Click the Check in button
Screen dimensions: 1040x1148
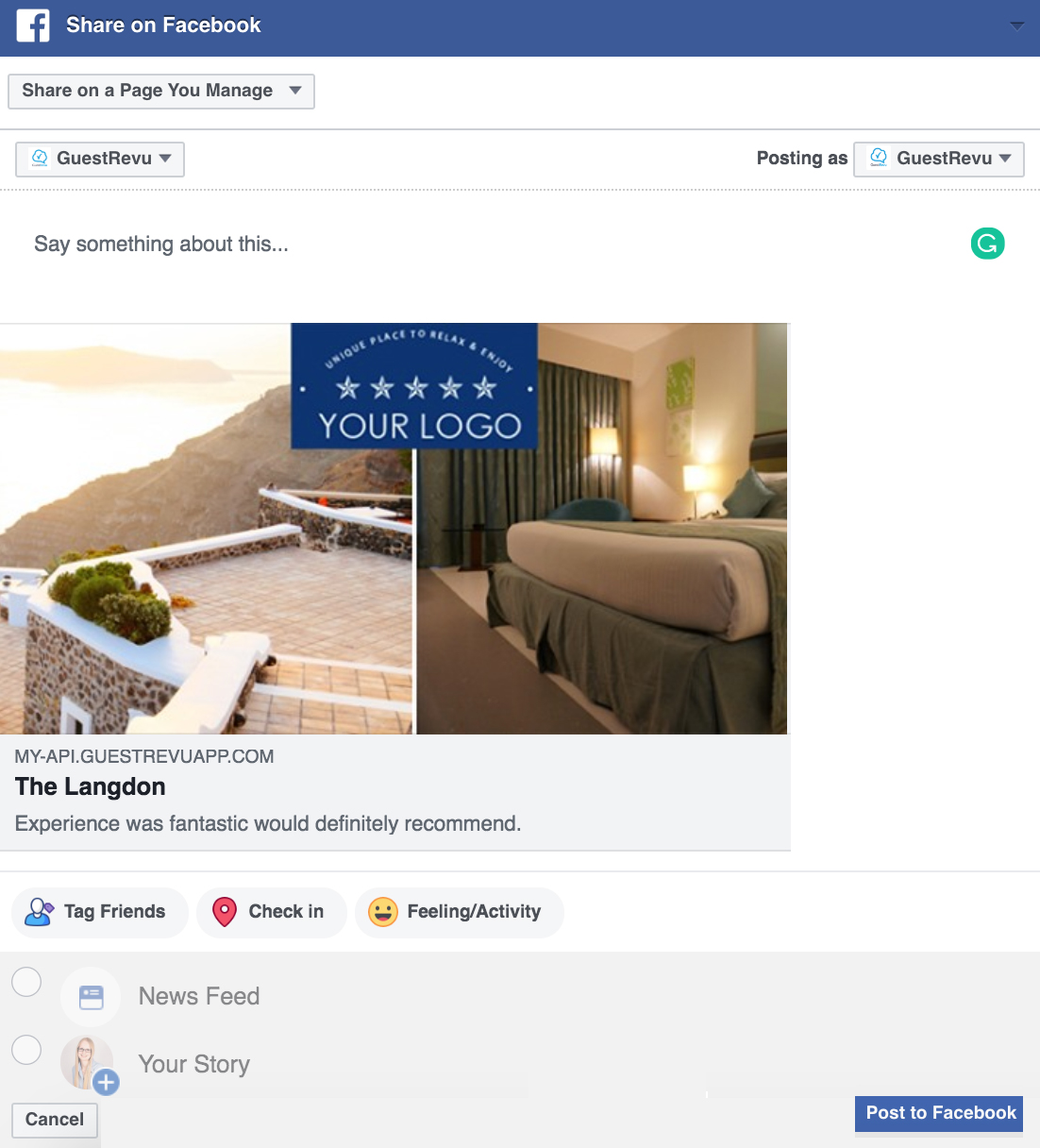[272, 912]
